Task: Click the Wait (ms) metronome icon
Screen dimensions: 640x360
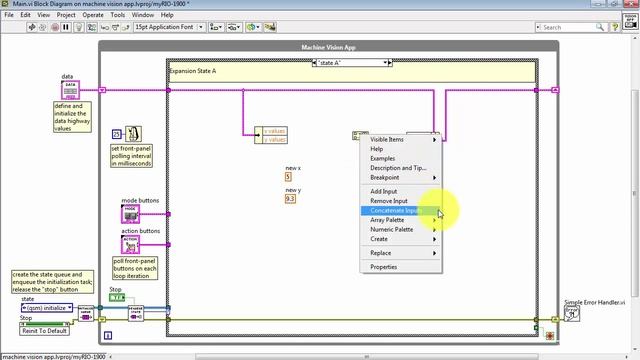Action: pos(133,134)
